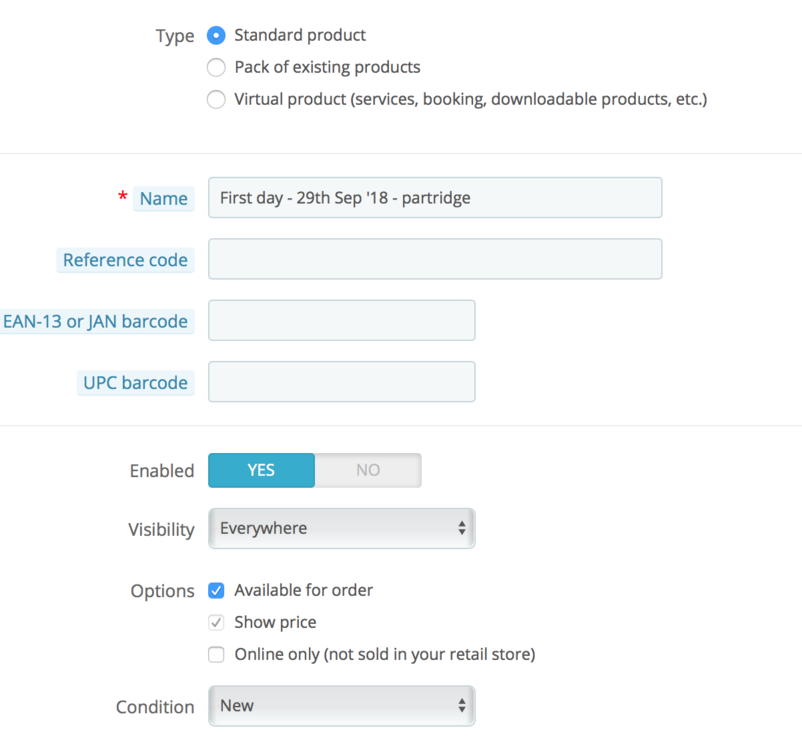This screenshot has height=750, width=802.
Task: Select the Virtual product option
Action: point(216,99)
